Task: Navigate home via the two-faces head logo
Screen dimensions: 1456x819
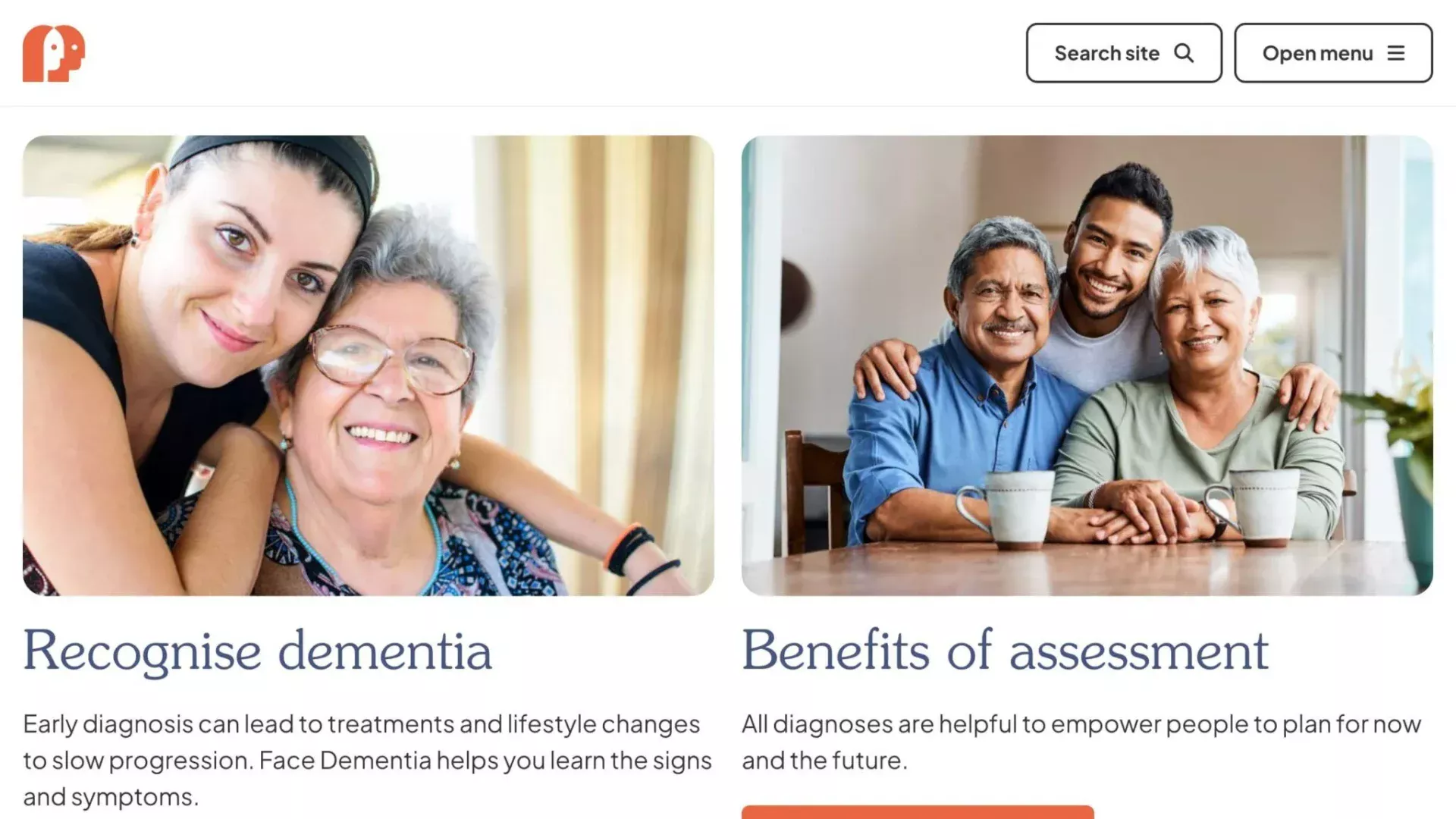Action: [x=53, y=55]
